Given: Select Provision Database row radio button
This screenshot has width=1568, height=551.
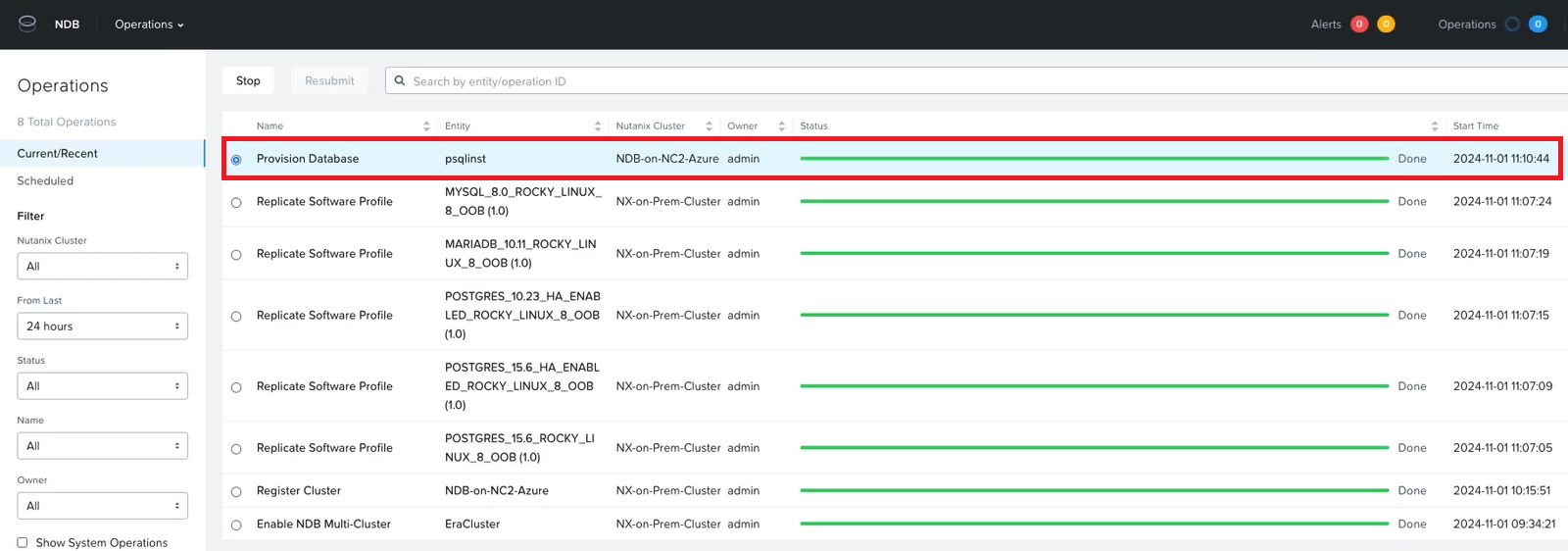Looking at the screenshot, I should (x=236, y=160).
